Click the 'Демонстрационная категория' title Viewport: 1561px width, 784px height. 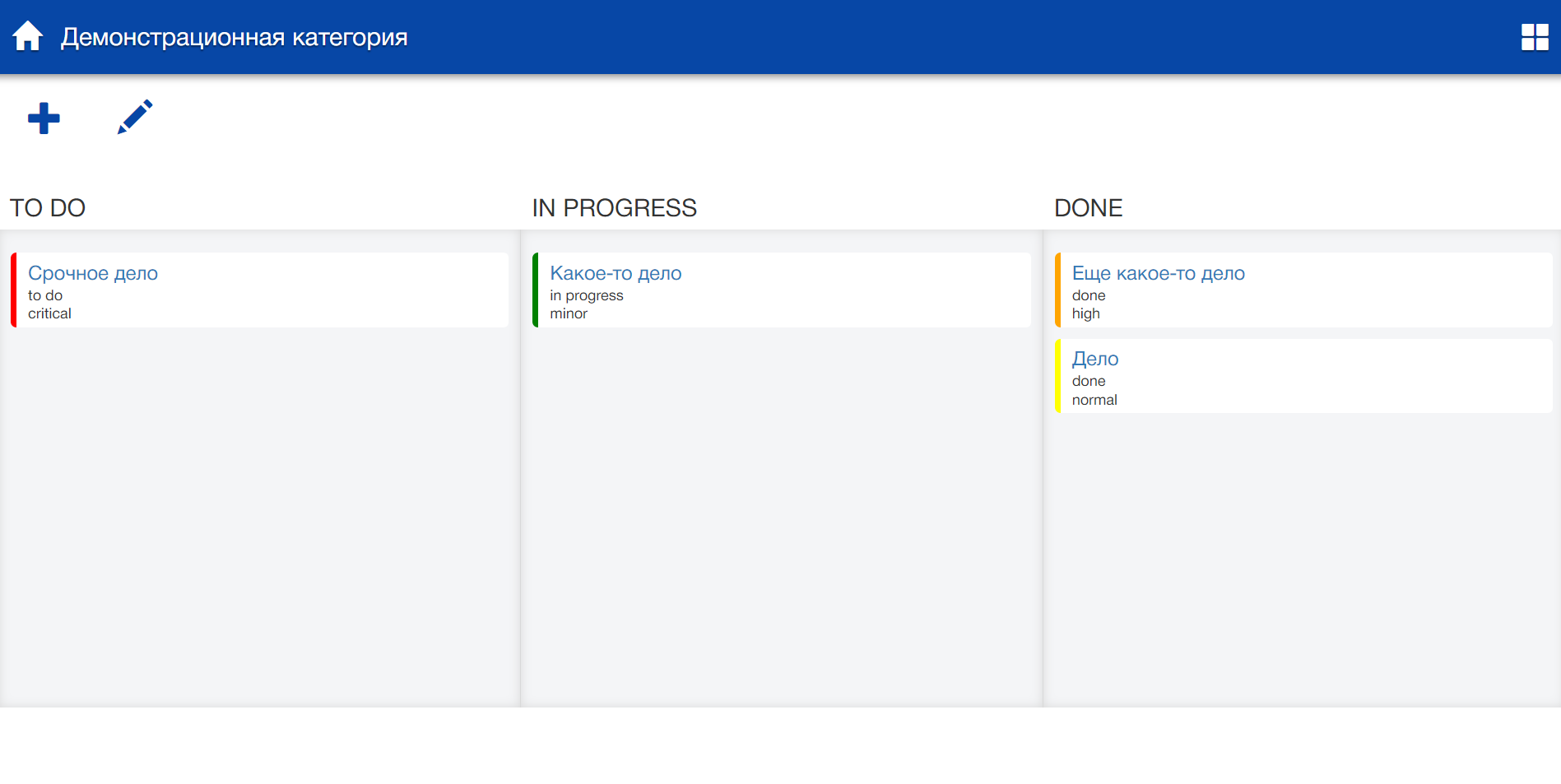click(x=235, y=37)
